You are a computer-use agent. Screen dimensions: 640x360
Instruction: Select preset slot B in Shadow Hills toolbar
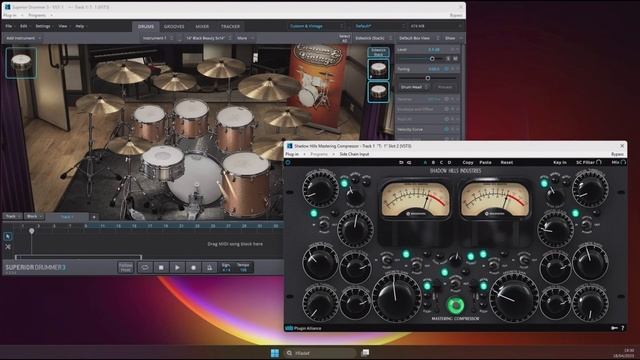433,162
